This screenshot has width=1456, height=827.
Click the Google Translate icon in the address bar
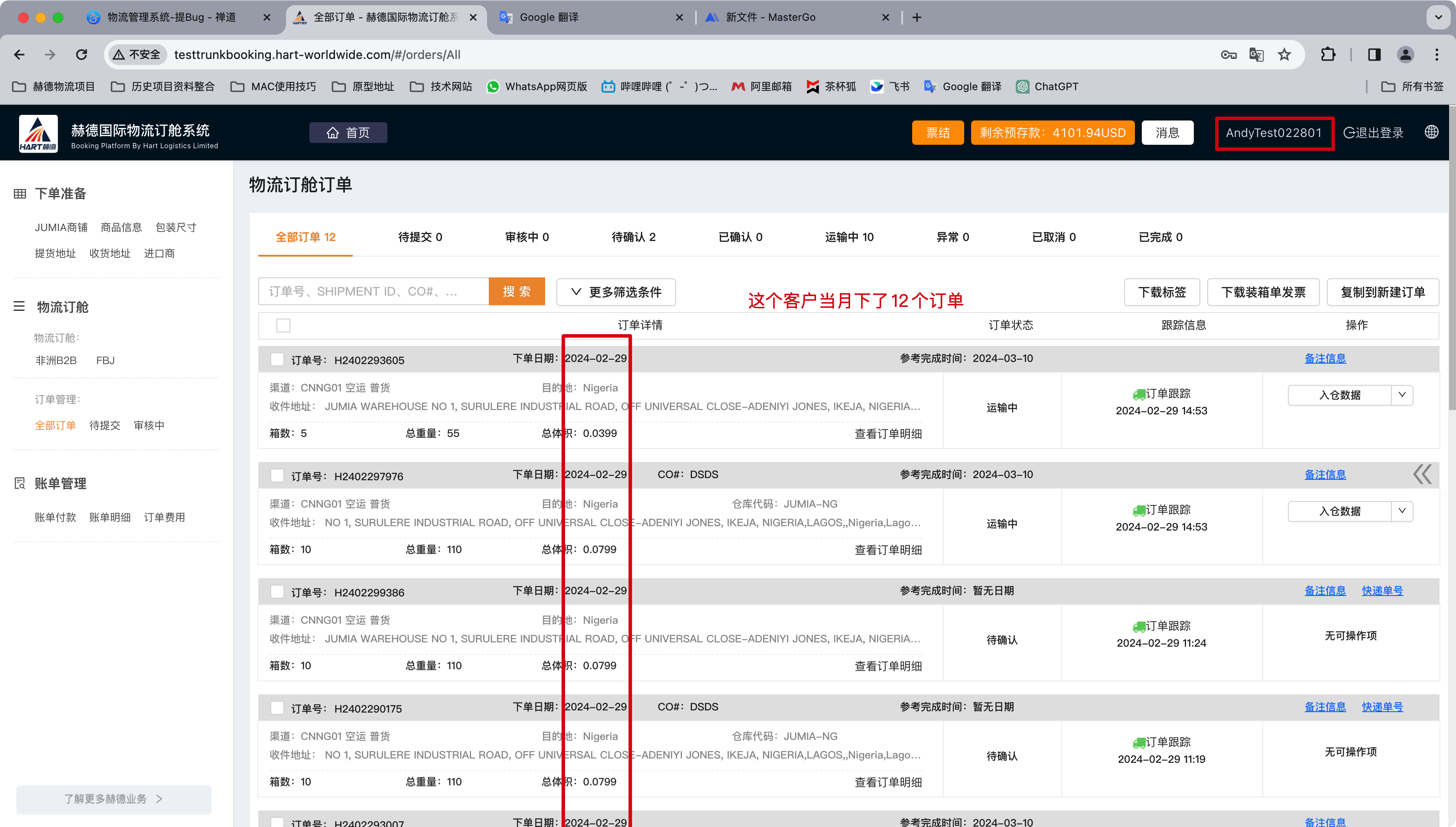1256,55
